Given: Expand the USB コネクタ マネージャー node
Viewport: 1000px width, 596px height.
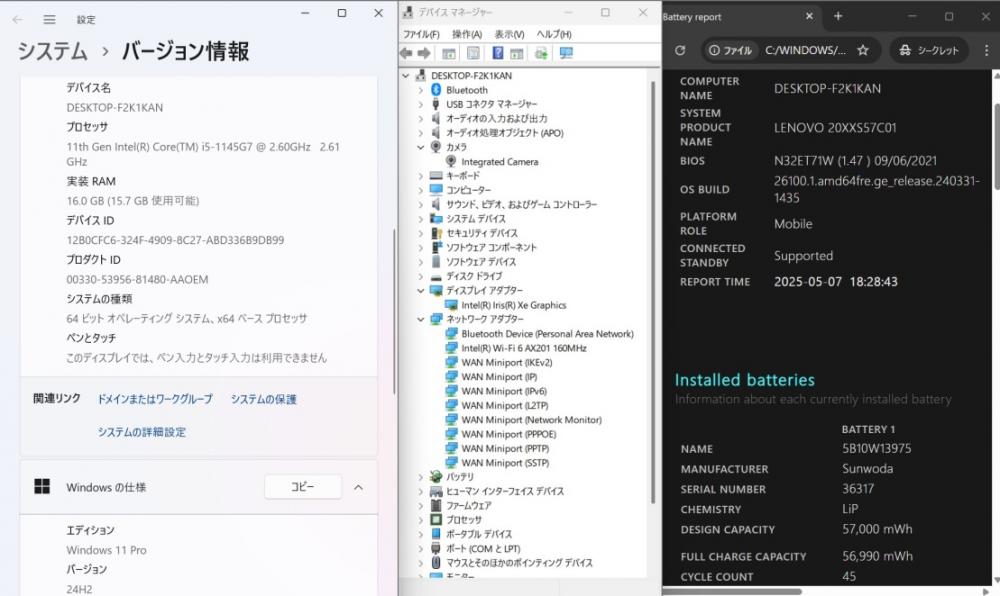Looking at the screenshot, I should pos(420,104).
